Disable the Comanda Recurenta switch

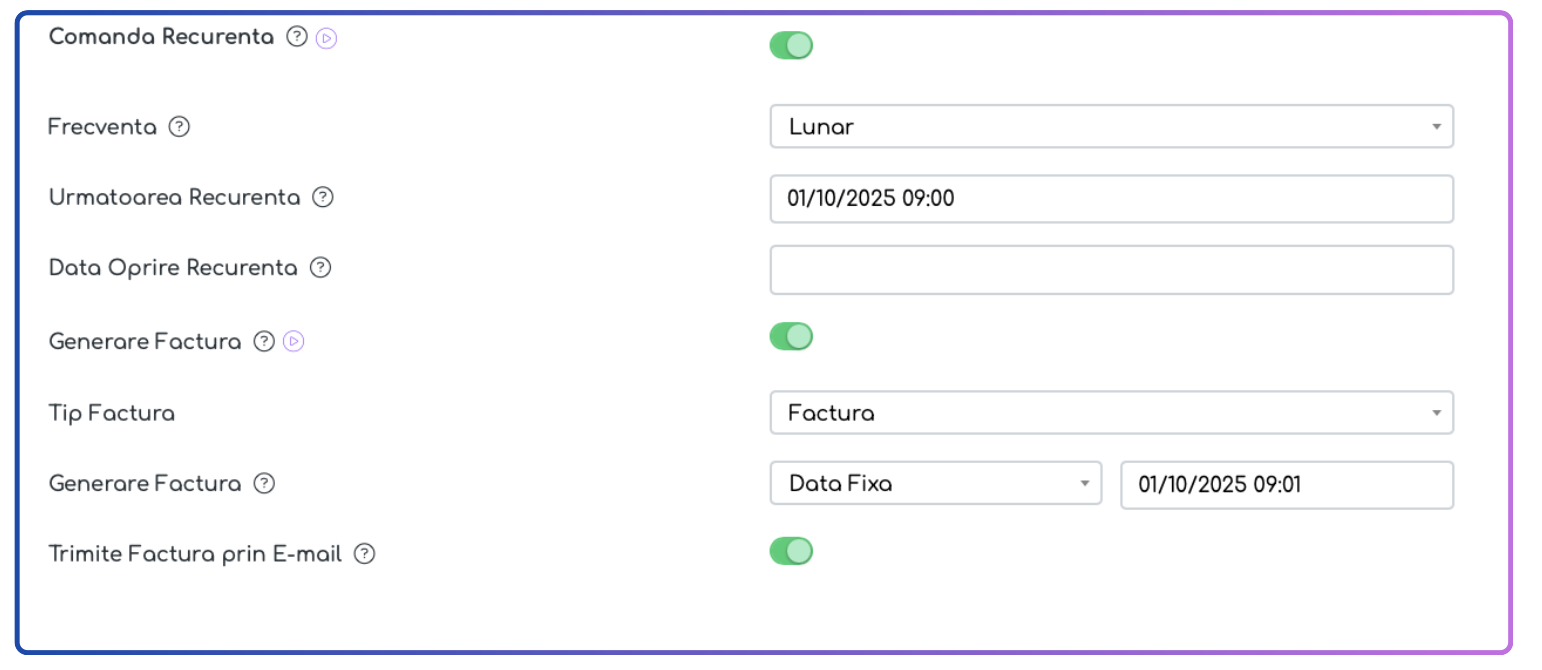(x=791, y=45)
